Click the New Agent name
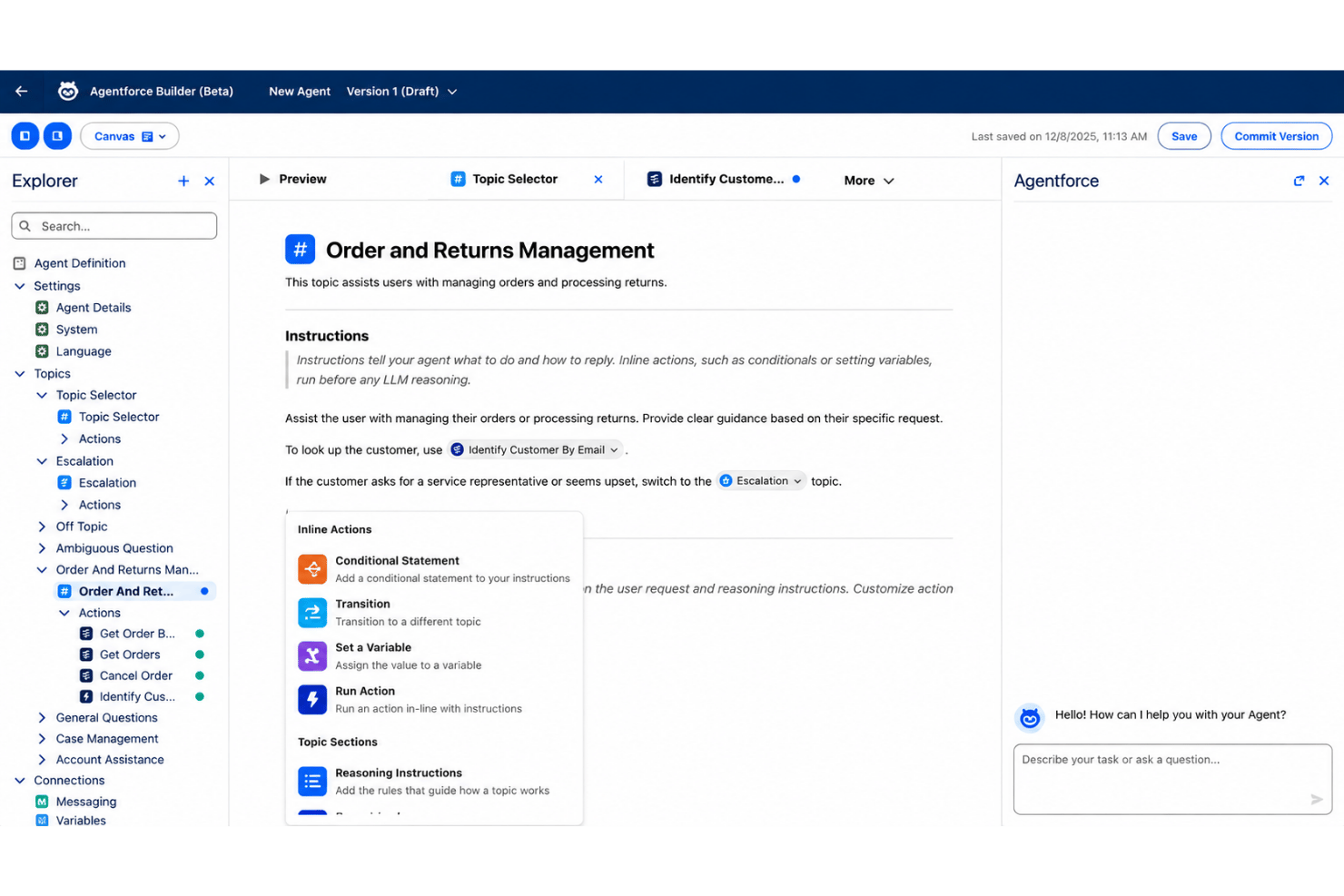This screenshot has width=1344, height=896. point(300,91)
